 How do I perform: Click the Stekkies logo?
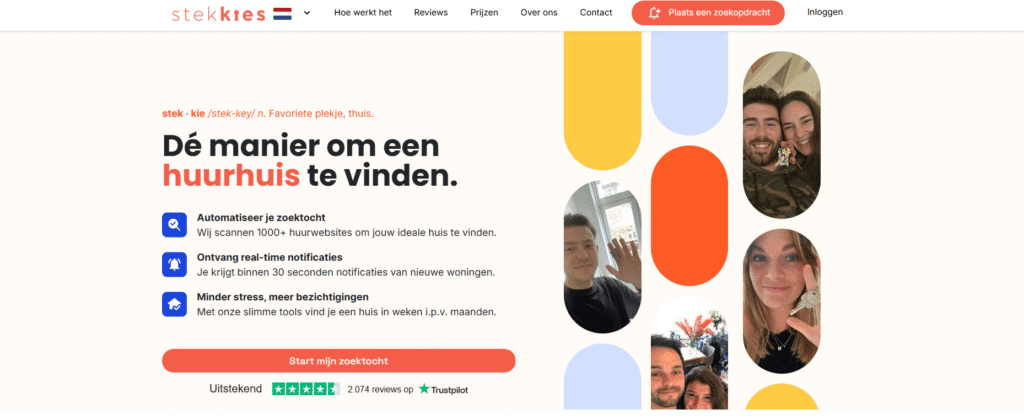pos(218,14)
